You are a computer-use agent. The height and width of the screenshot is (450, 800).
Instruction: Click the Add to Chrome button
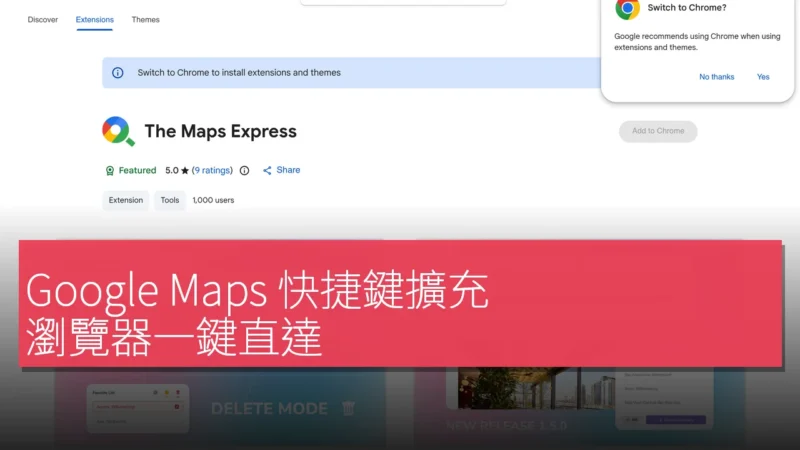pos(658,131)
